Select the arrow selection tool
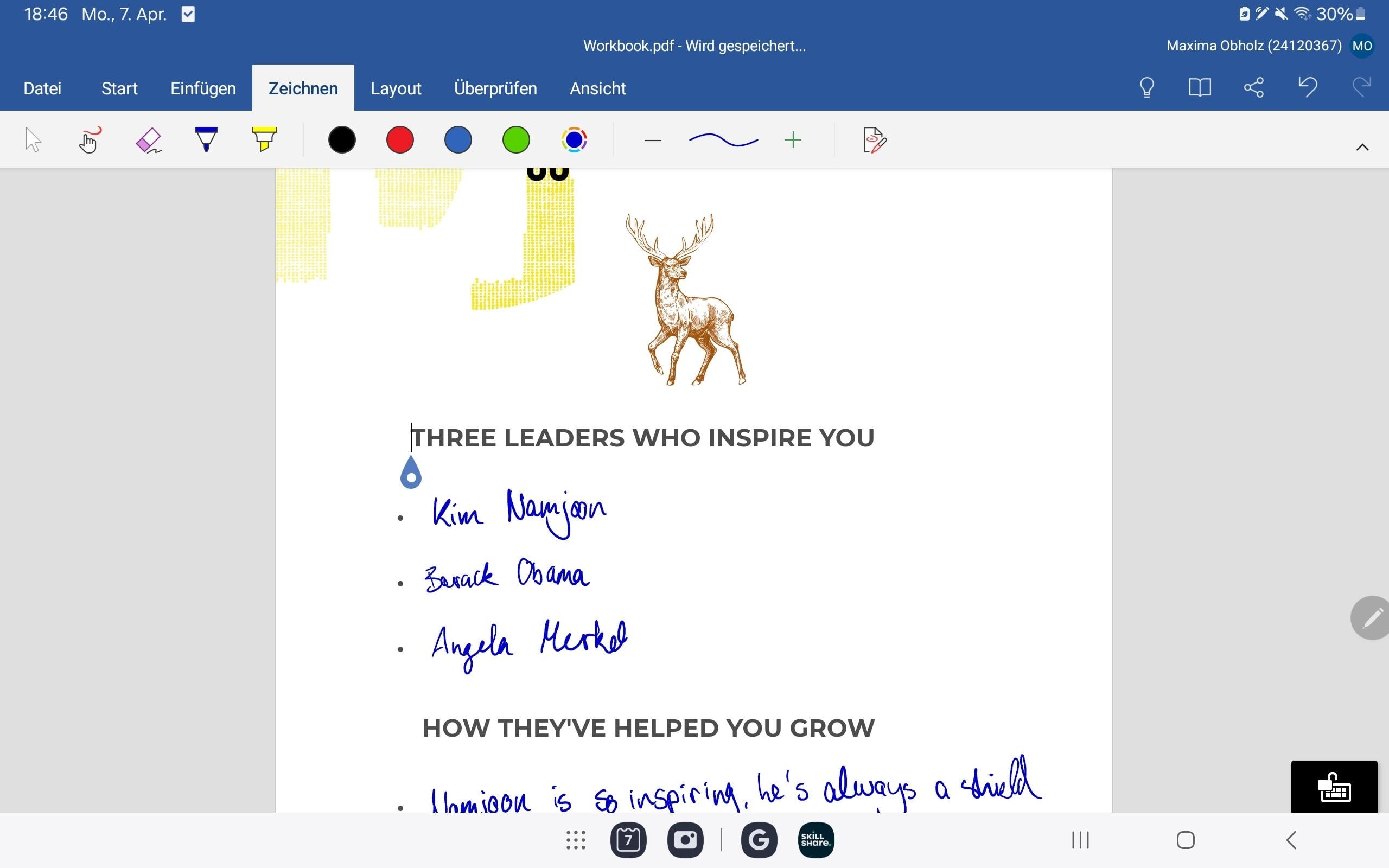The height and width of the screenshot is (868, 1389). click(33, 140)
